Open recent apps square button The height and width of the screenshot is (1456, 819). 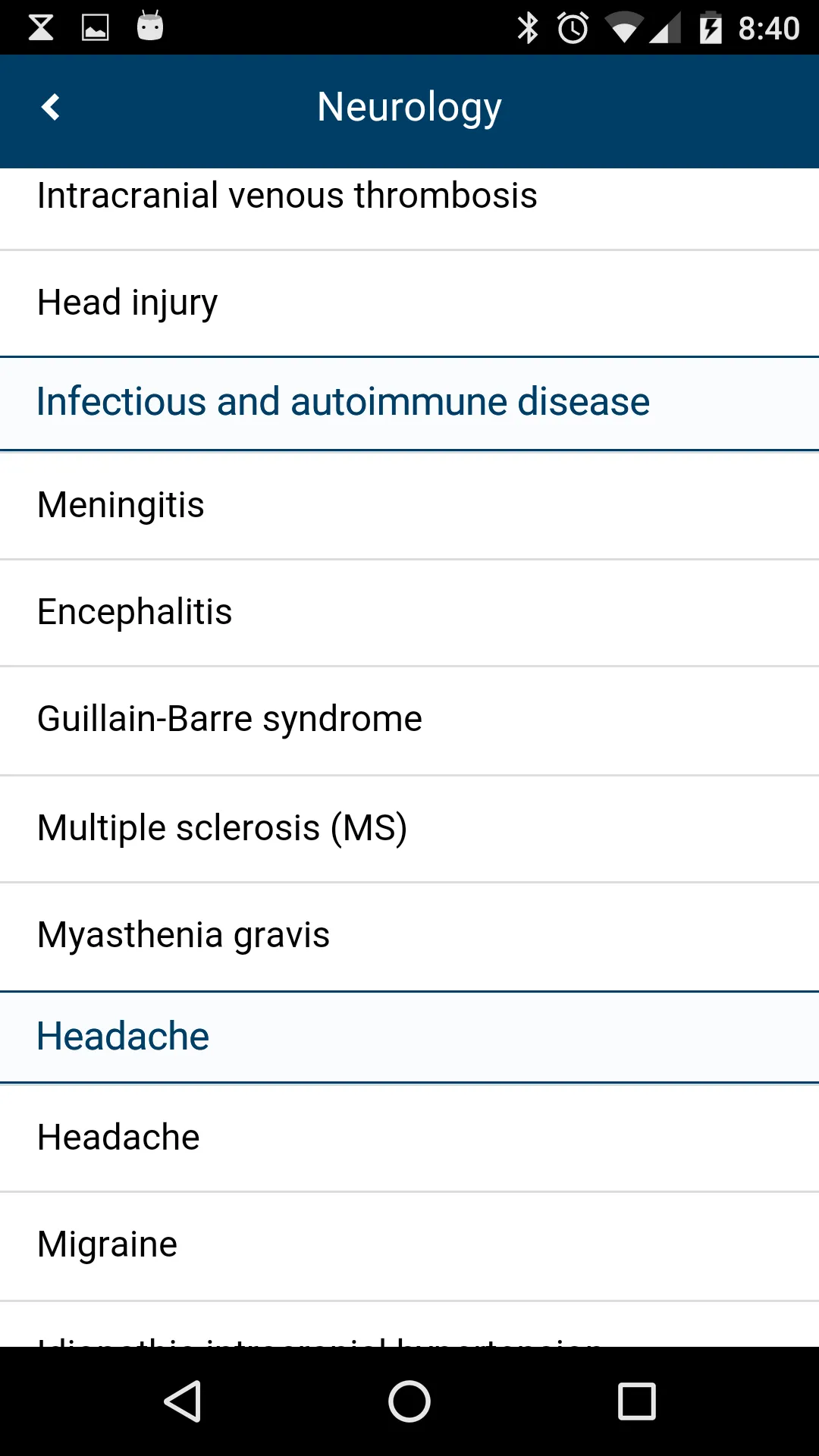(x=636, y=1401)
